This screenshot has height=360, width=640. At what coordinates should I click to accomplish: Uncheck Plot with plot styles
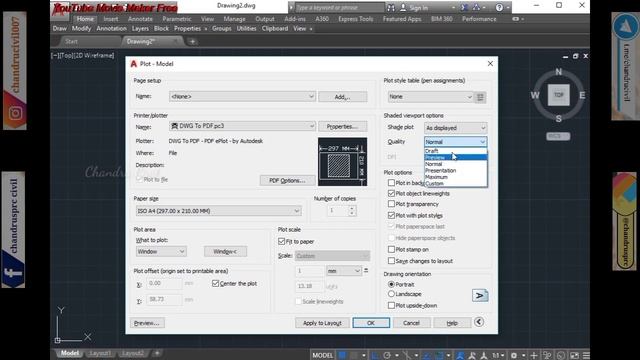[x=391, y=215]
